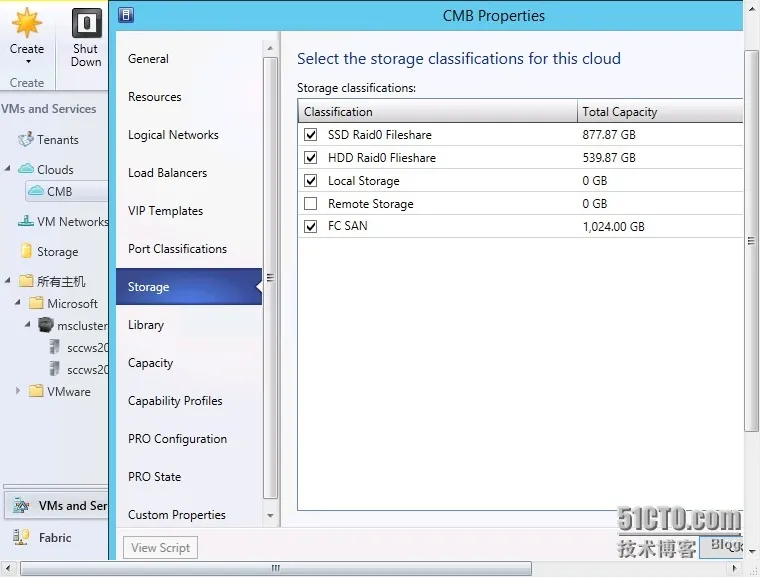760x577 pixels.
Task: Open the Create dropdown arrow
Action: (28, 62)
